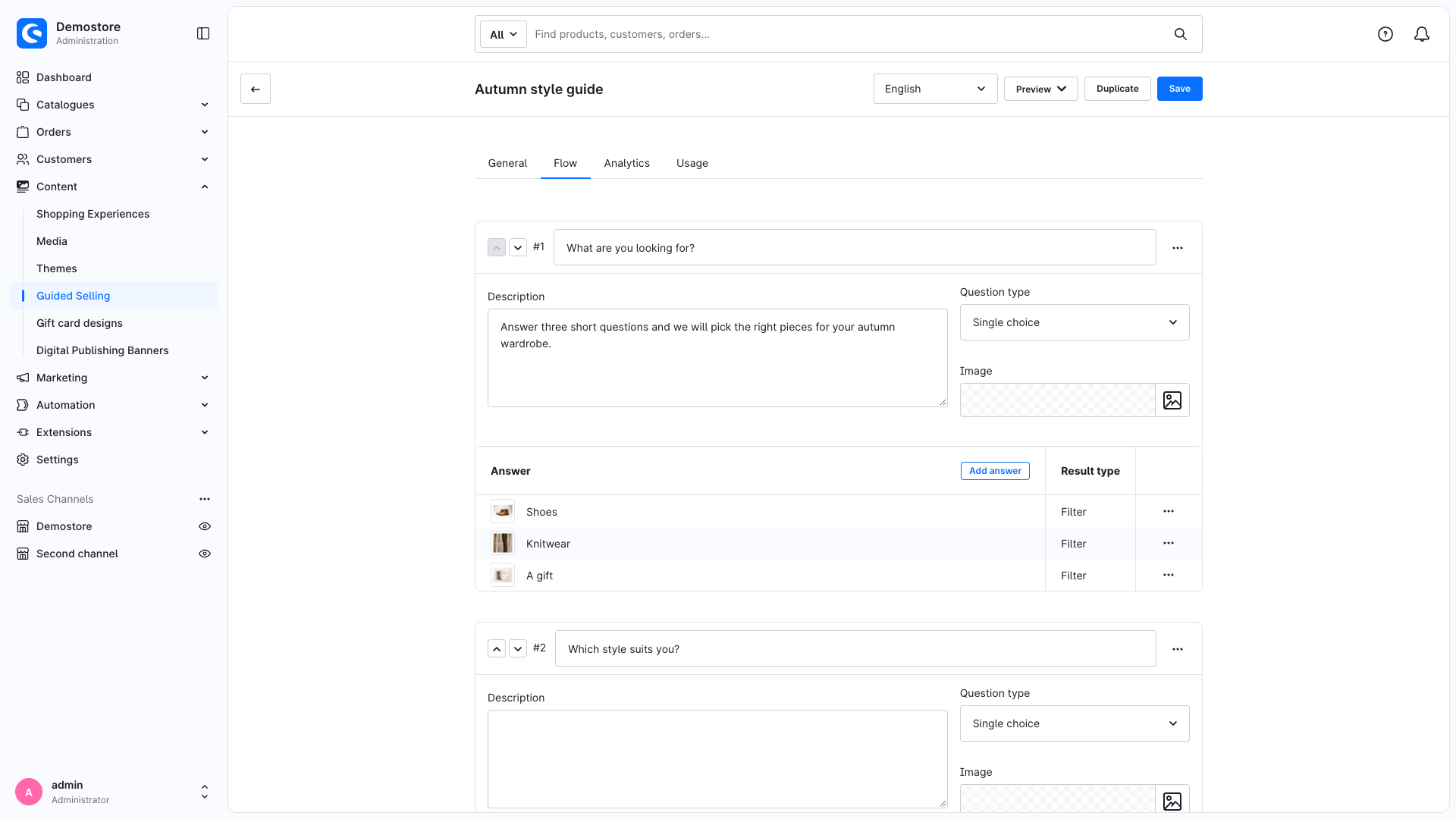Image resolution: width=1456 pixels, height=819 pixels.
Task: Open media picker icon for question #1 image
Action: (x=1172, y=400)
